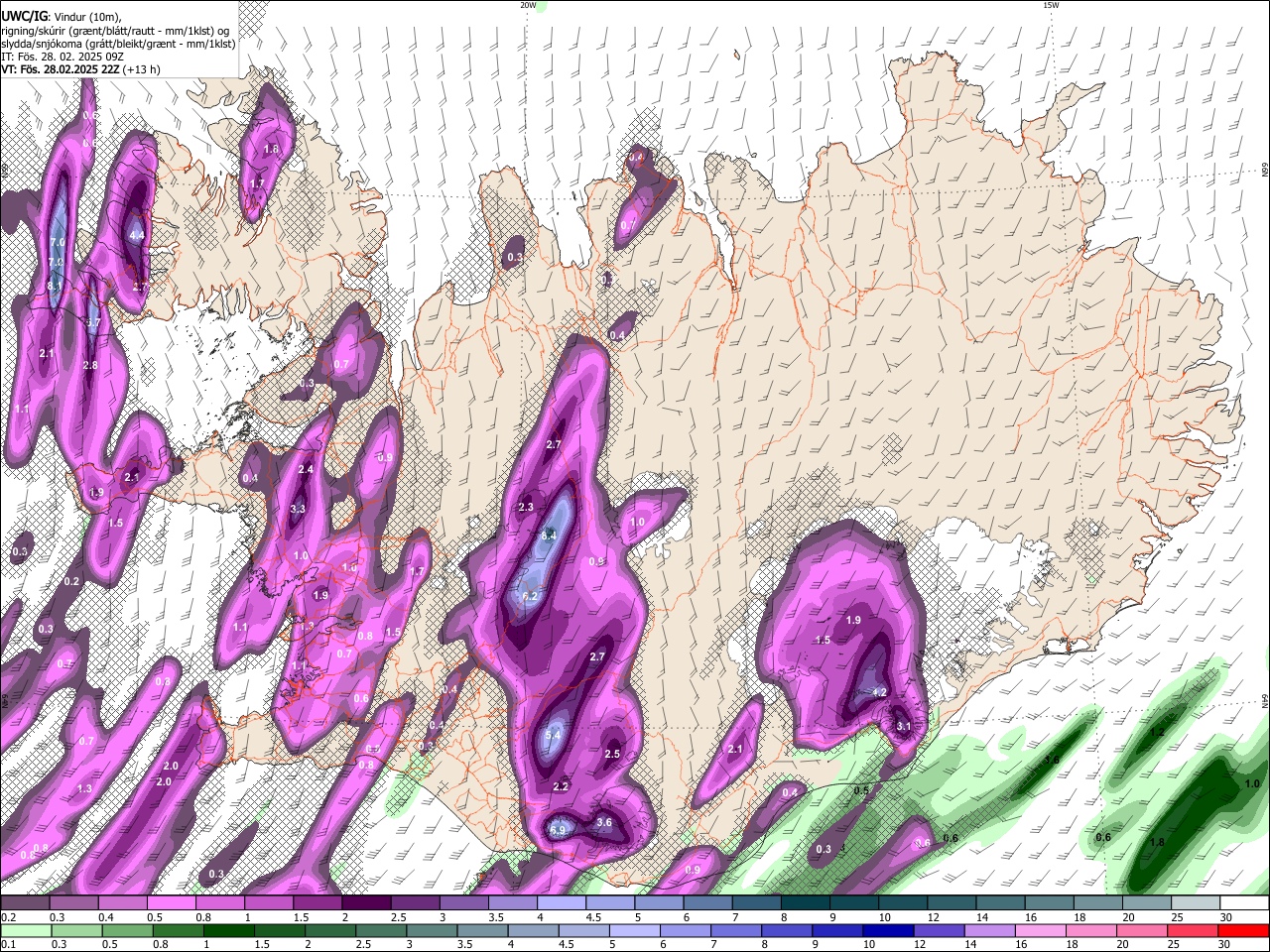Click the 3.1 value below the 4.2
The width and height of the screenshot is (1270, 952).
point(904,727)
